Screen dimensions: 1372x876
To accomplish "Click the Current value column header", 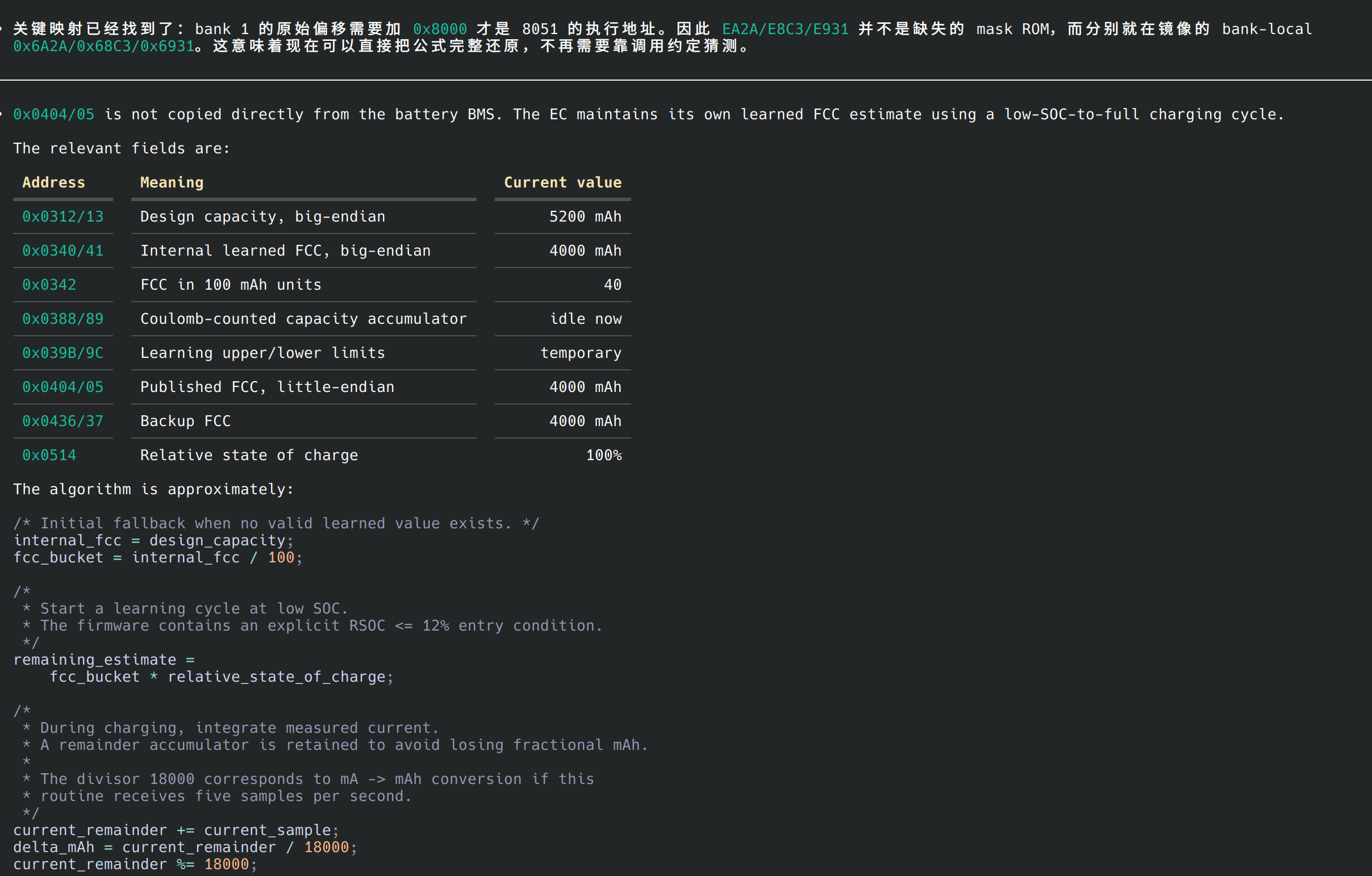I will pos(563,183).
